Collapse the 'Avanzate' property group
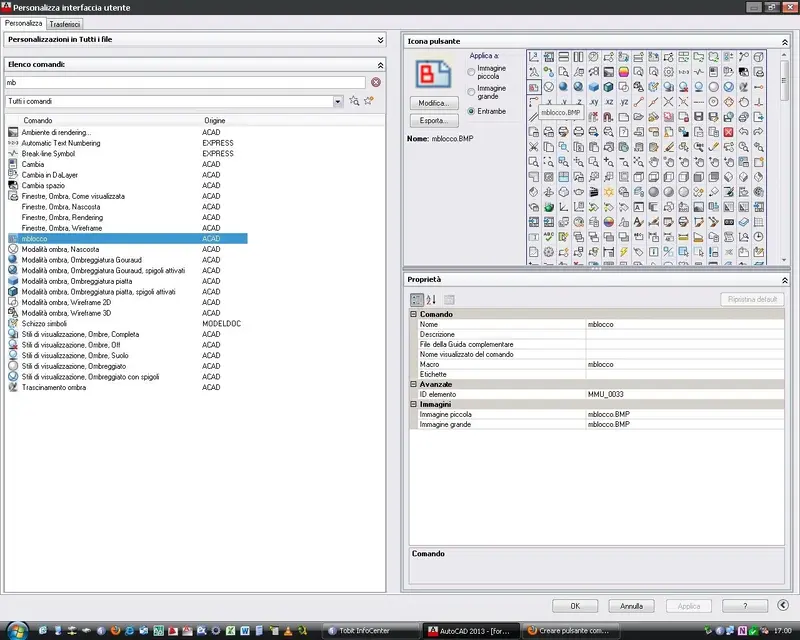 (414, 384)
